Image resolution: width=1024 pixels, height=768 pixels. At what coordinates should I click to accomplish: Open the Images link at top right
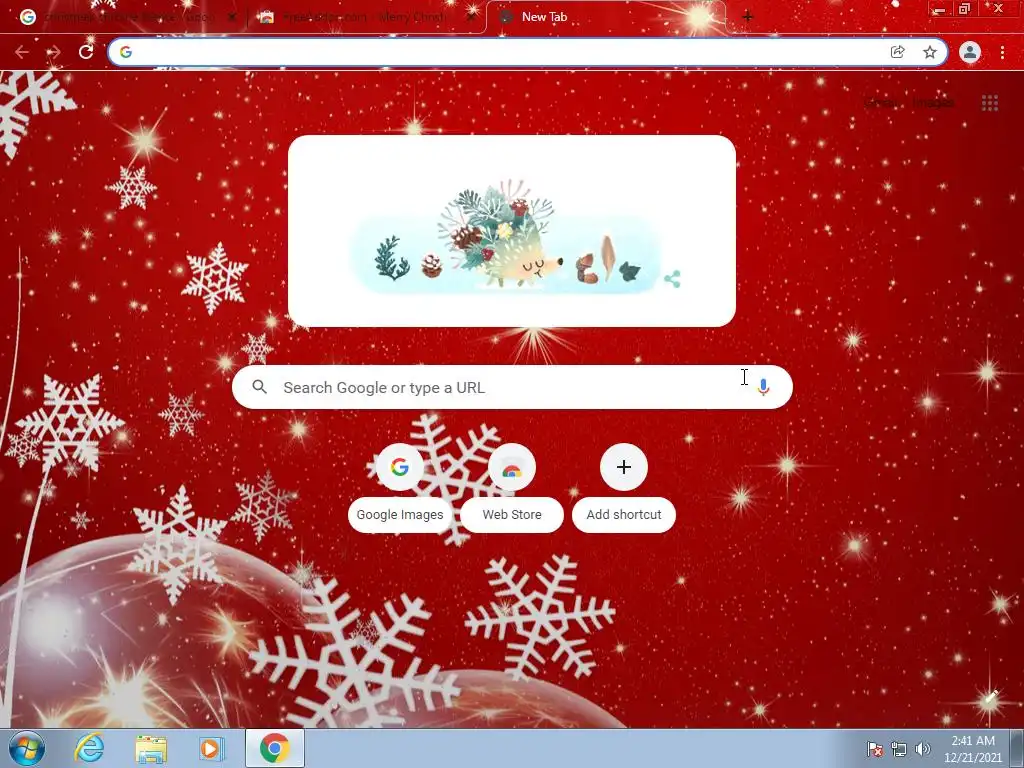click(x=933, y=103)
